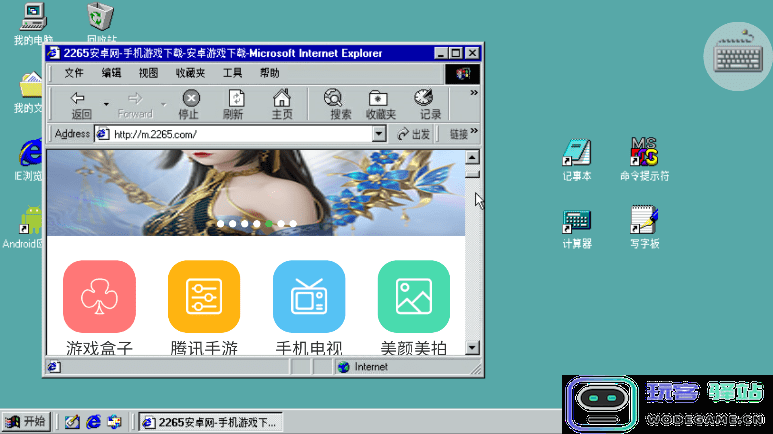Click the Internet zone globe in status bar
The image size is (773, 434).
[344, 367]
